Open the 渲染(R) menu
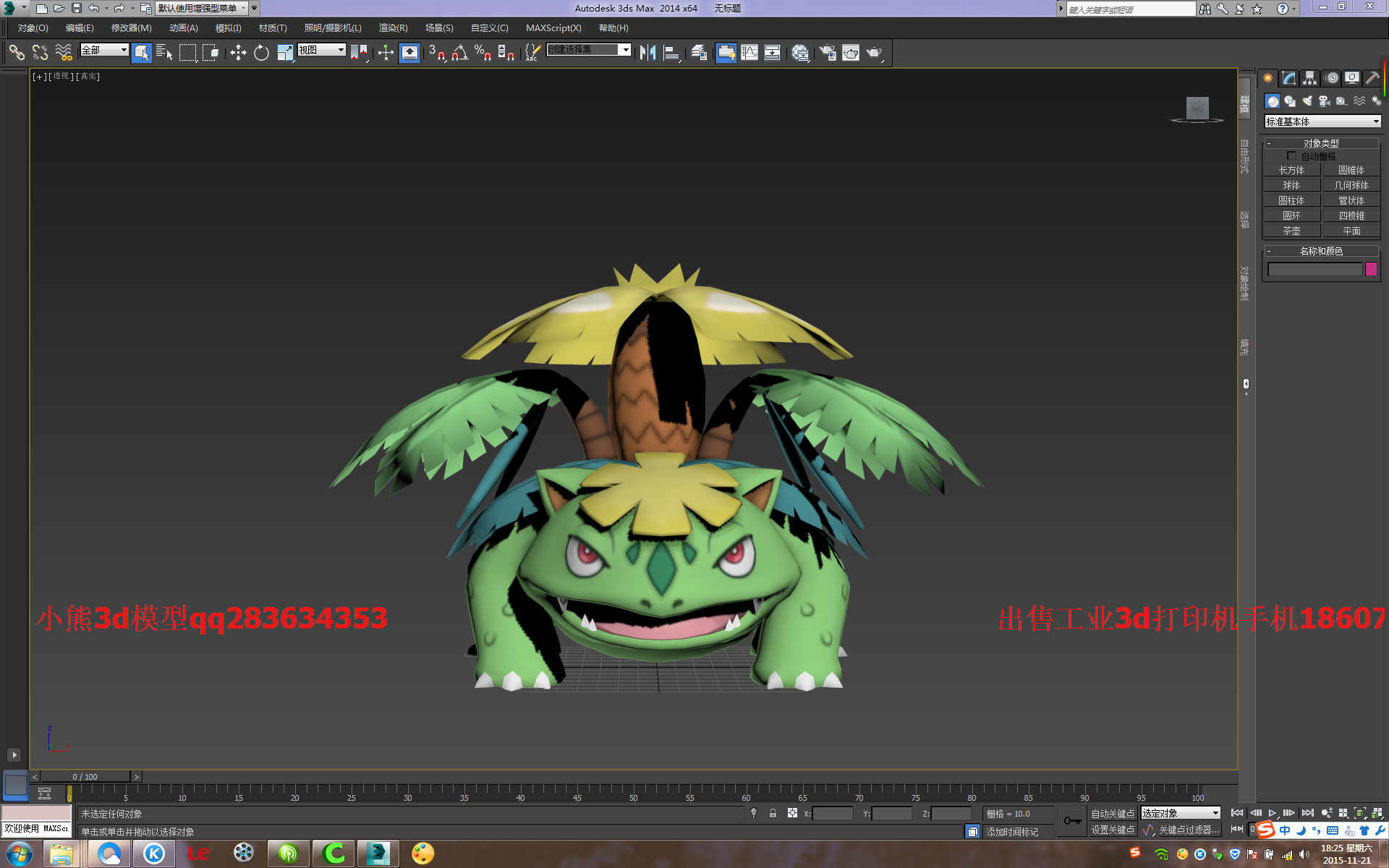The image size is (1389, 868). [393, 28]
